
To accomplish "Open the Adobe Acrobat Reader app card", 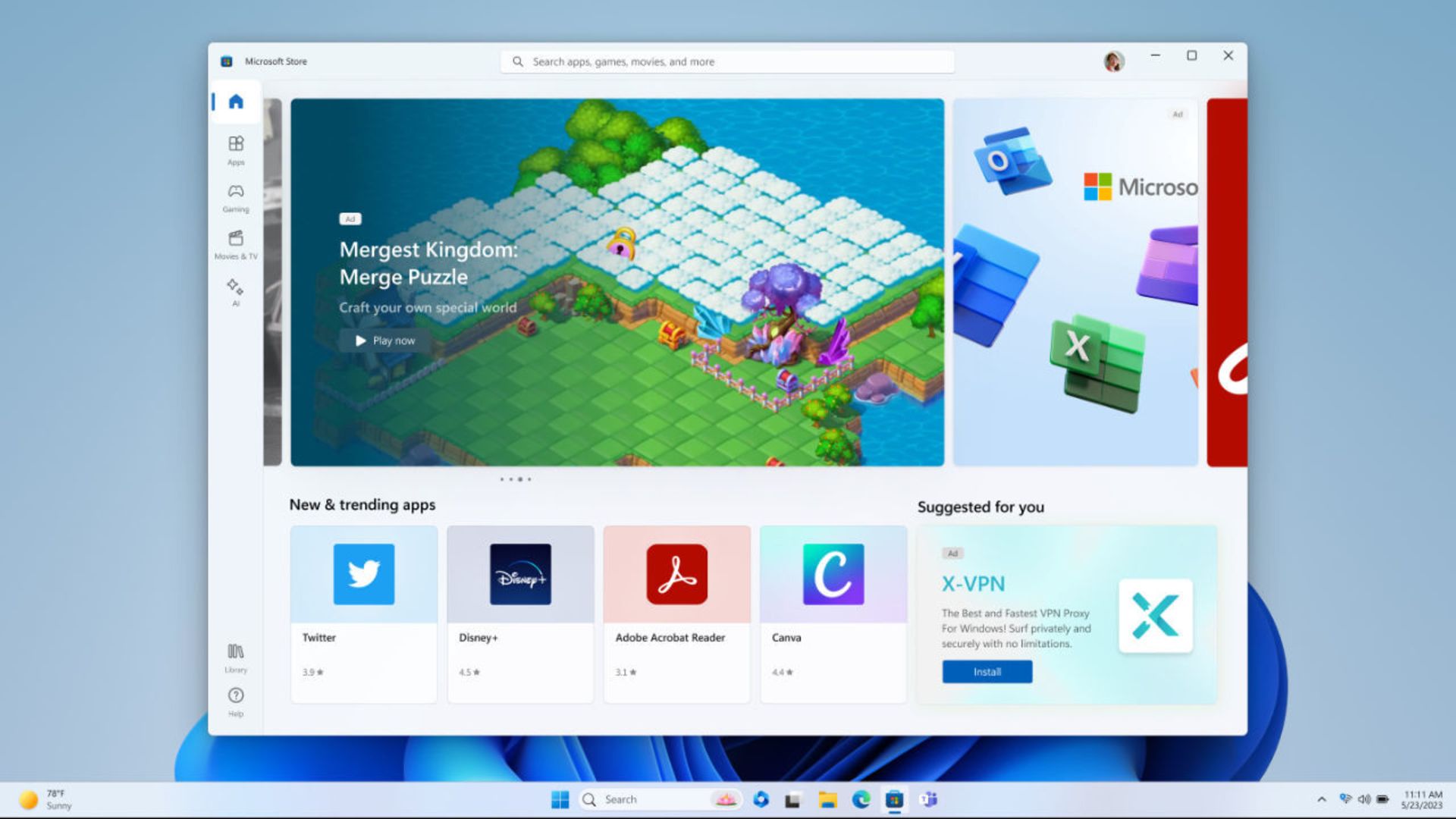I will [x=677, y=614].
